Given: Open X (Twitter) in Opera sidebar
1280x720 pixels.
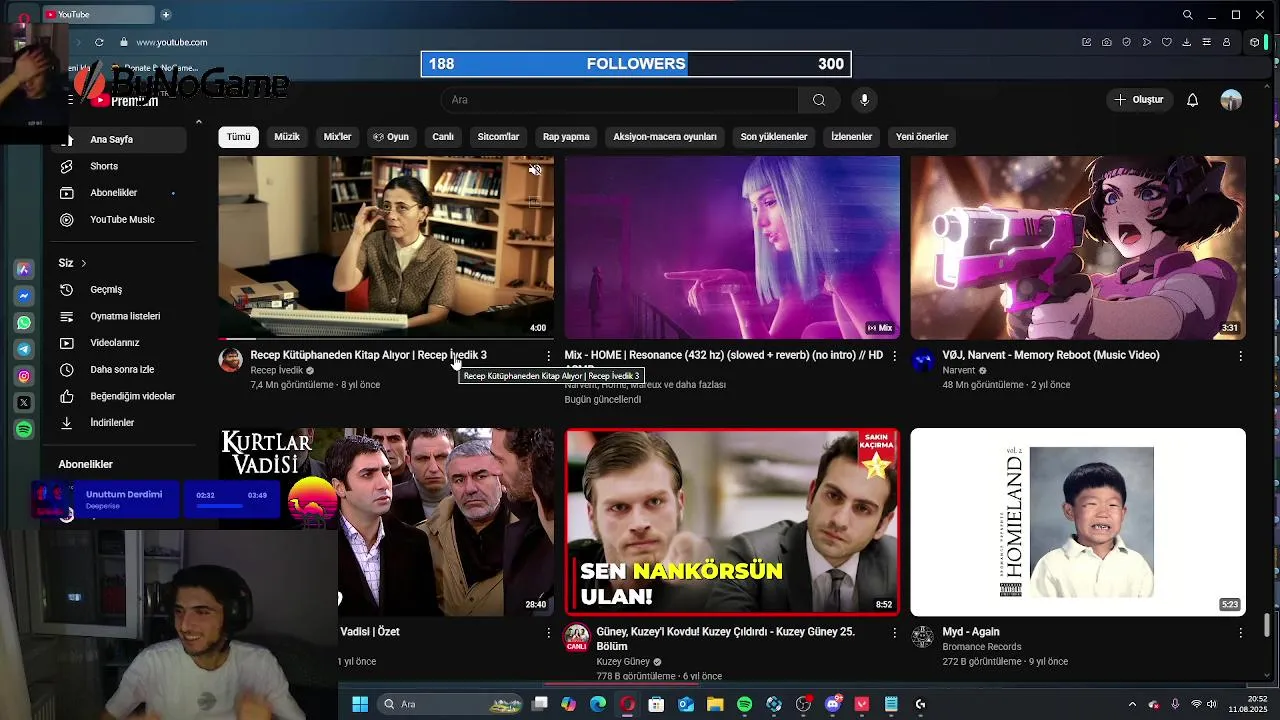Looking at the screenshot, I should click(x=24, y=402).
